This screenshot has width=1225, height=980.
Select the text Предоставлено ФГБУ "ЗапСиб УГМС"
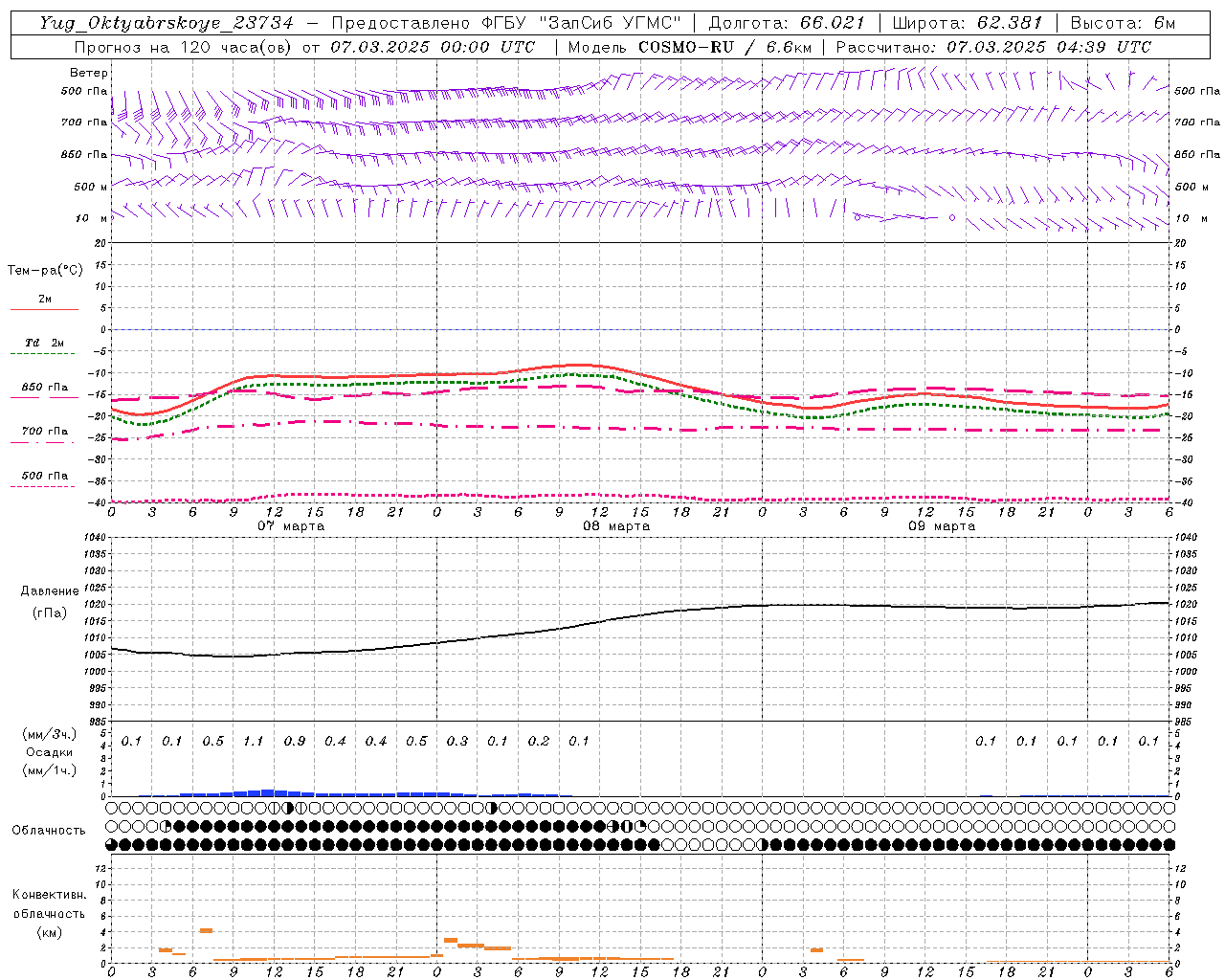pyautogui.click(x=506, y=23)
